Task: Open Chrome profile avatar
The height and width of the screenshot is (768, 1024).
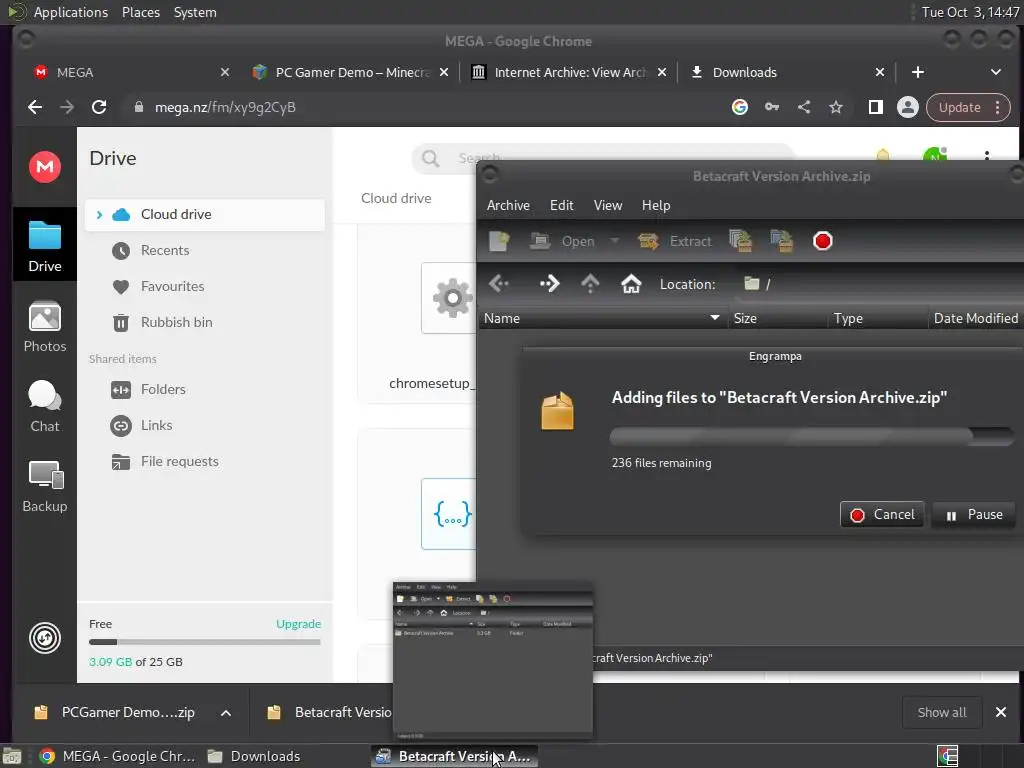Action: click(908, 107)
